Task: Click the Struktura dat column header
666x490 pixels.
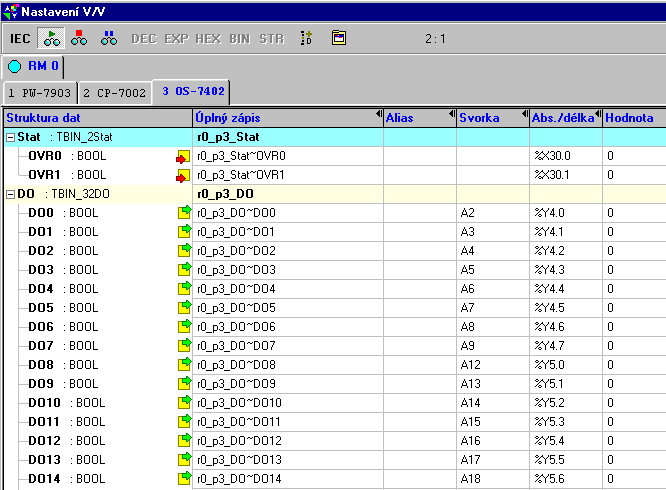Action: pos(98,118)
